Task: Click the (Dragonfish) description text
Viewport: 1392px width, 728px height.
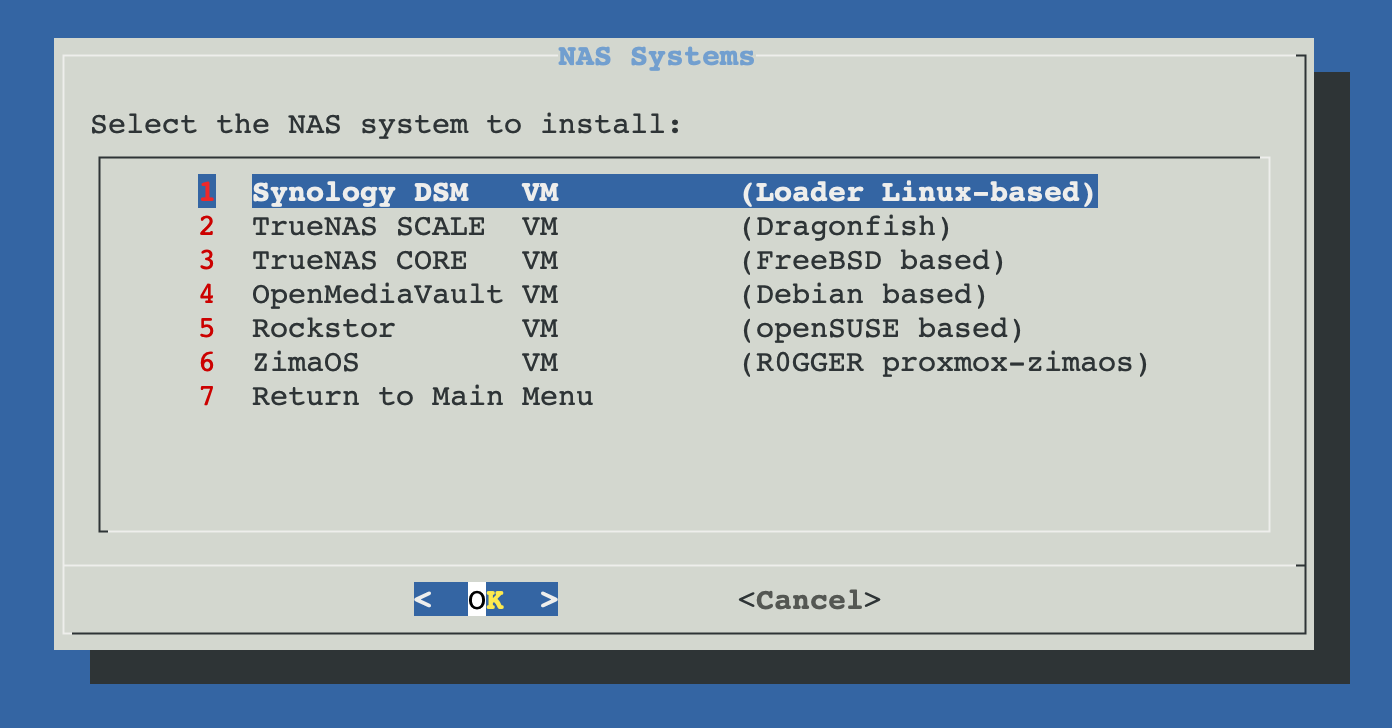Action: [846, 227]
